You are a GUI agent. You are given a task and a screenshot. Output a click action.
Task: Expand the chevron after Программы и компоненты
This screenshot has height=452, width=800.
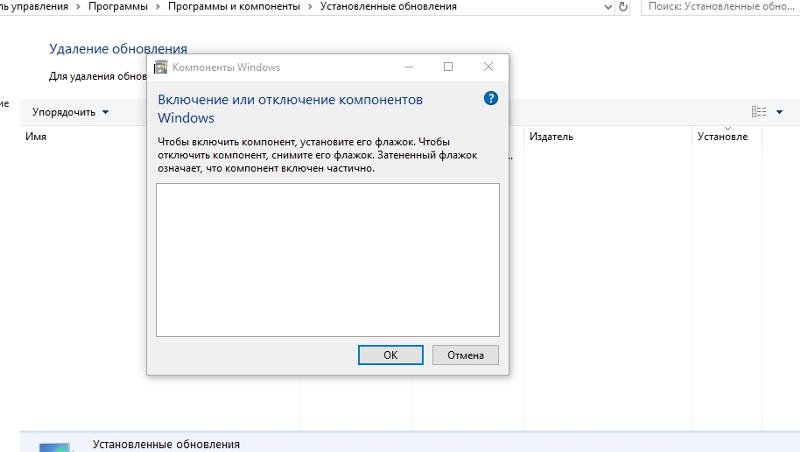[310, 7]
